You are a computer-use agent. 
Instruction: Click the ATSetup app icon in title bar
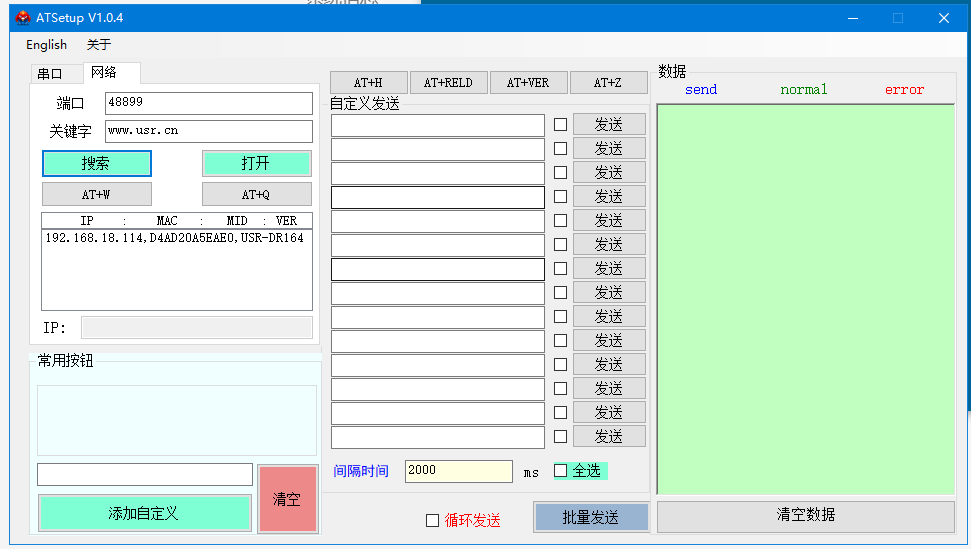pos(22,18)
